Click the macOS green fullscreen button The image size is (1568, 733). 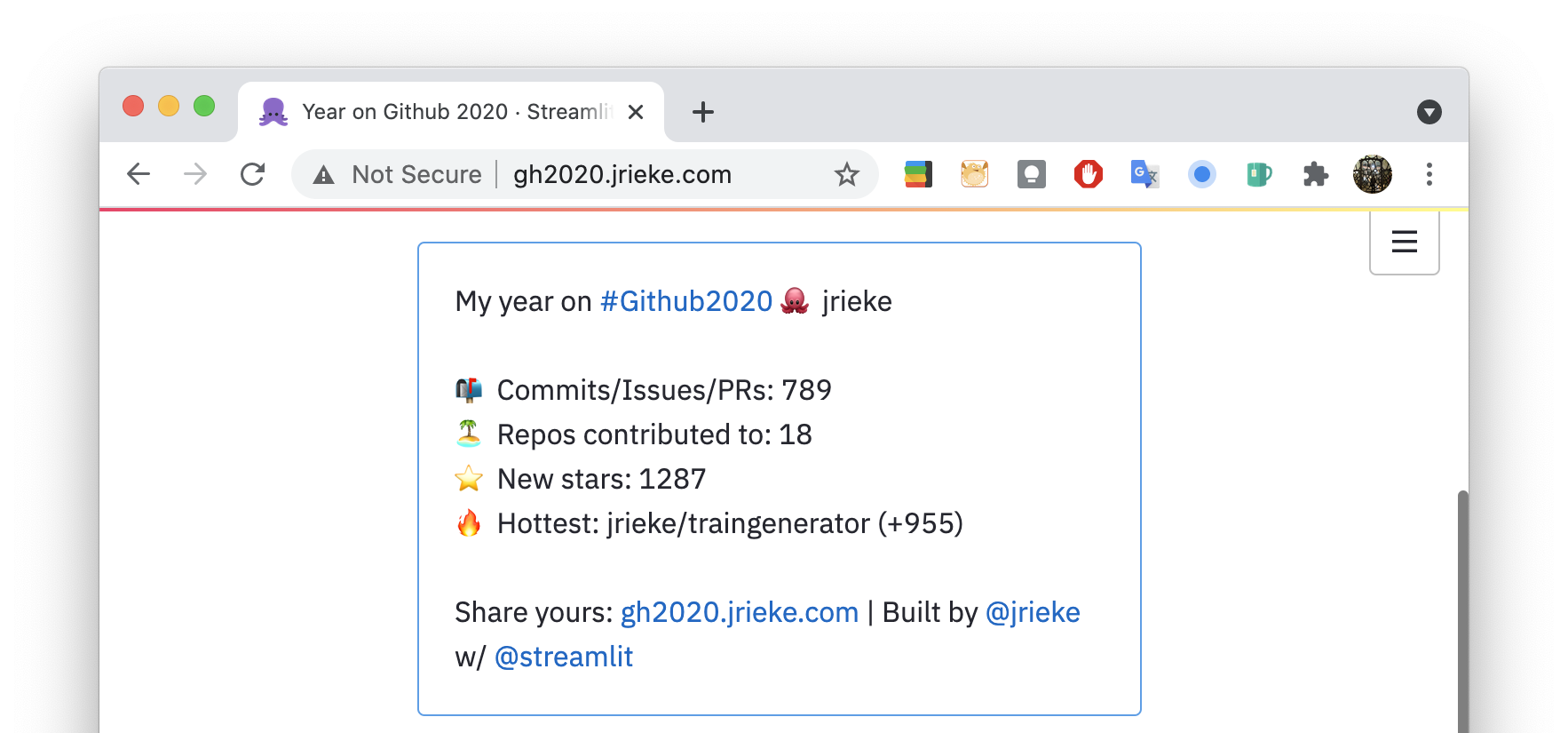click(204, 106)
